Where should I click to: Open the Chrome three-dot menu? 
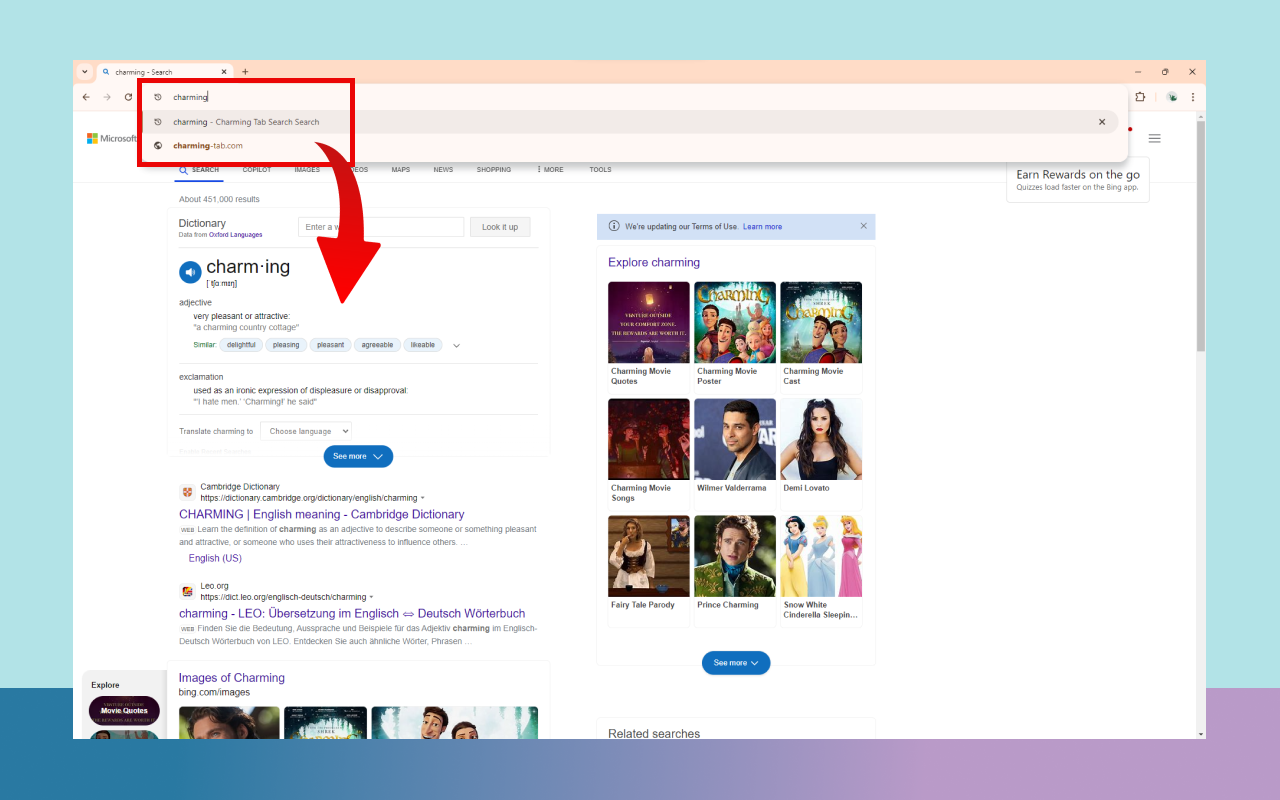coord(1192,97)
